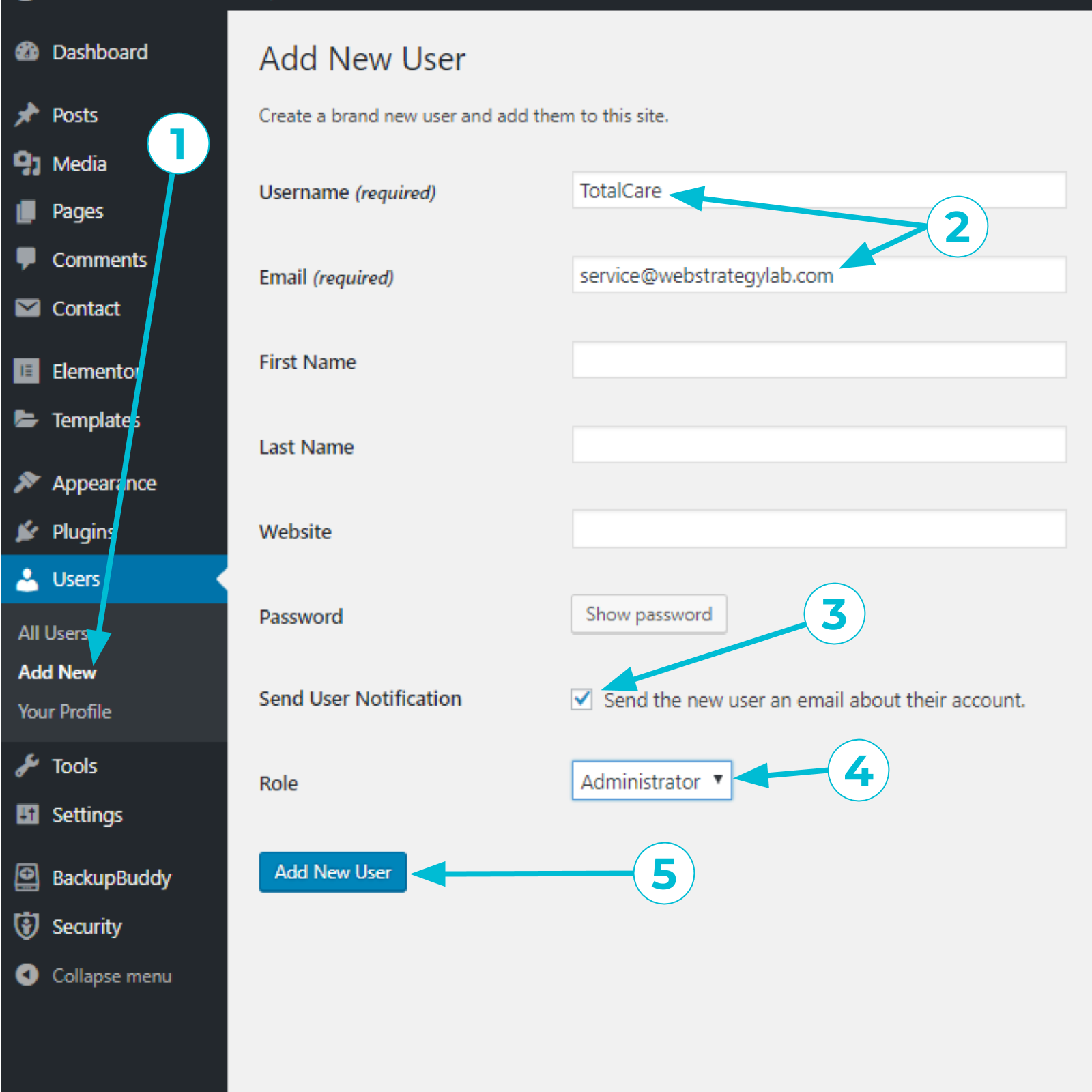
Task: Click the "Email (required)" label
Action: point(326,277)
